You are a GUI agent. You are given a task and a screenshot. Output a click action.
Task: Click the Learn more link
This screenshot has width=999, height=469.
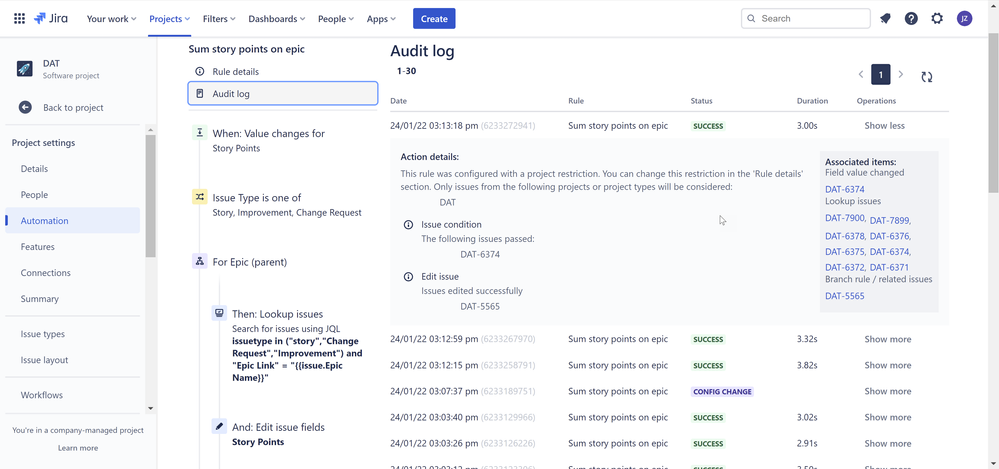[x=78, y=448]
